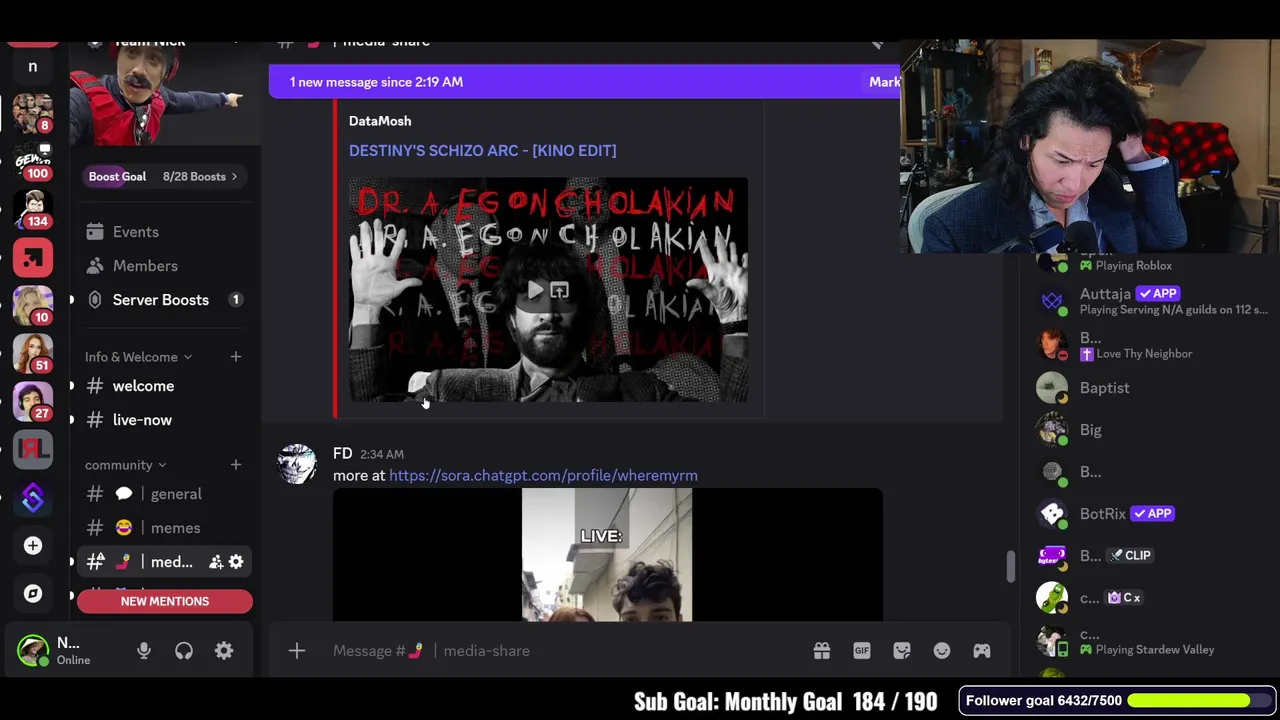The image size is (1280, 720).
Task: Add channel to Info & Welcome category
Action: [x=236, y=357]
